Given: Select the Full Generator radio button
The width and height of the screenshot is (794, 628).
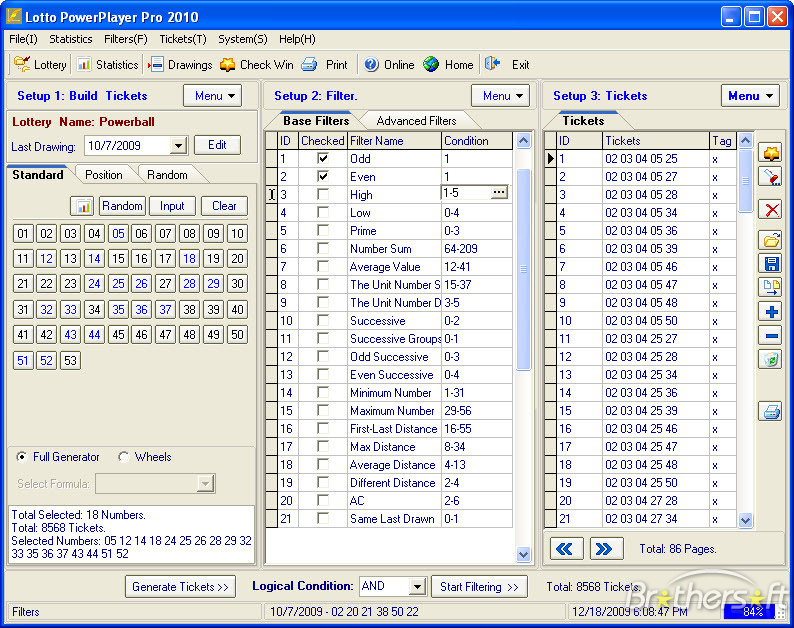Looking at the screenshot, I should (22, 457).
